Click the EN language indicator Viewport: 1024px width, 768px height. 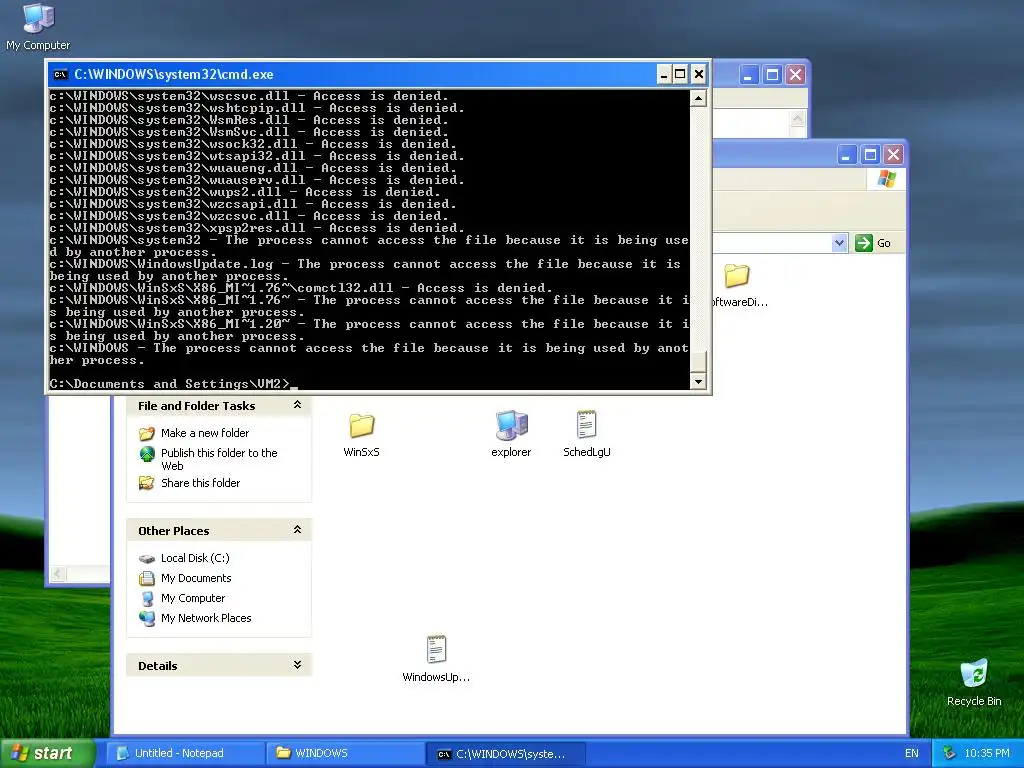[x=912, y=754]
